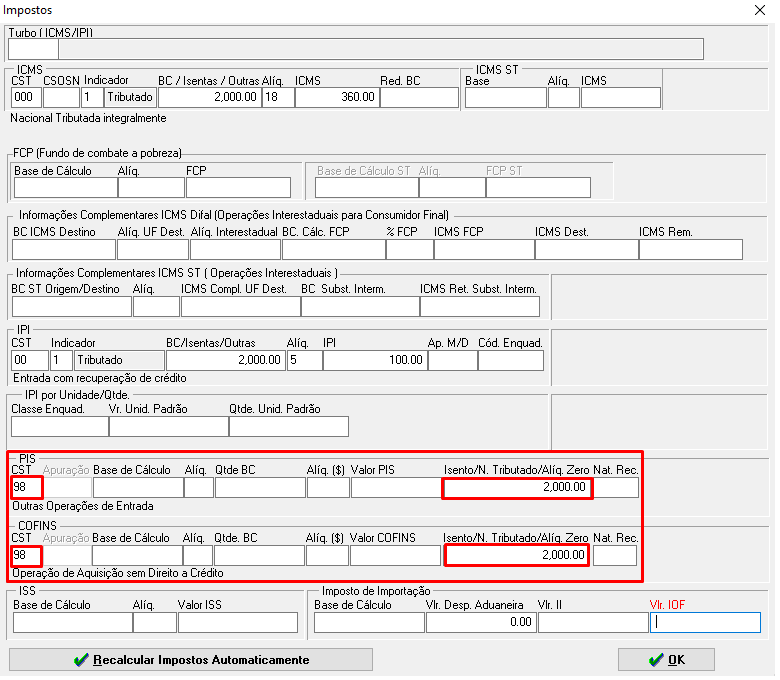
Task: Click the ICMS FCP field
Action: coord(485,250)
